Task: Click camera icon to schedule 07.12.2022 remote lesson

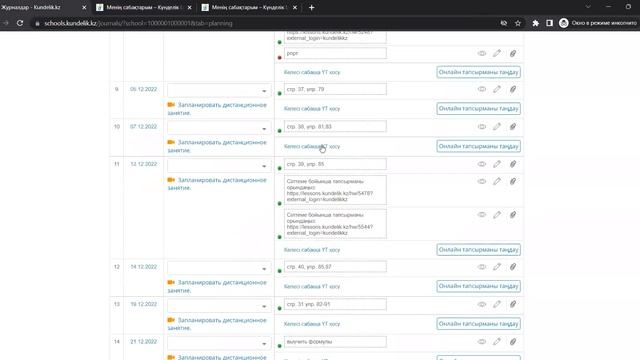Action: [x=171, y=142]
